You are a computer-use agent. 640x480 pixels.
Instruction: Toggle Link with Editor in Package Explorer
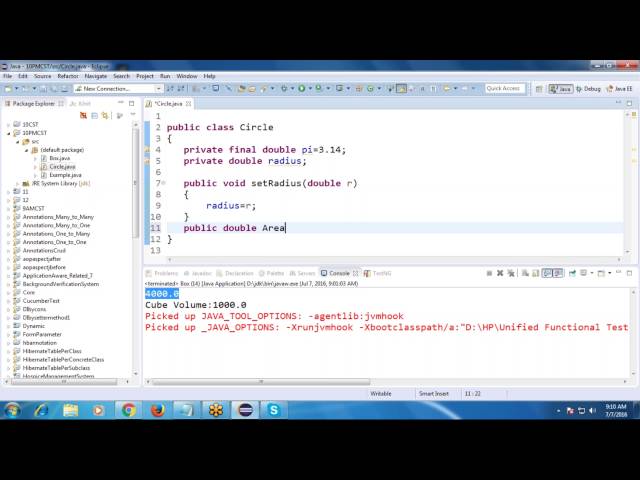[105, 116]
